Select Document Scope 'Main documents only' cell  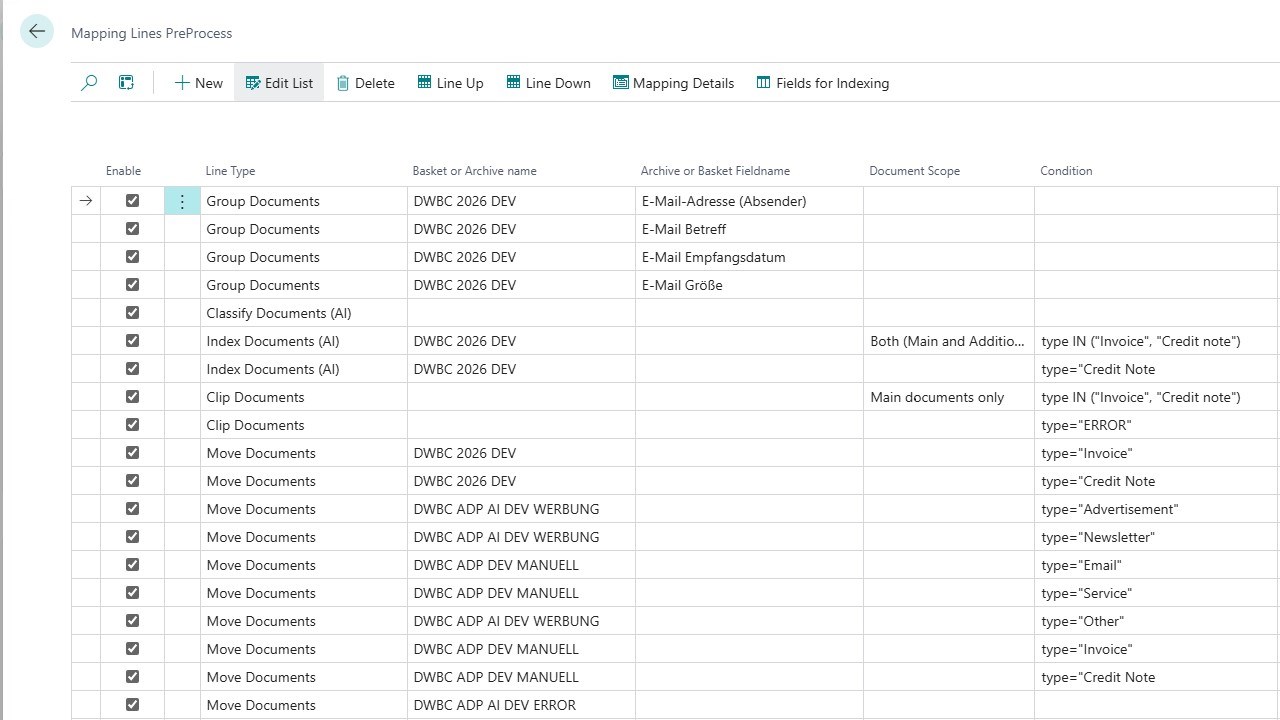coord(949,397)
